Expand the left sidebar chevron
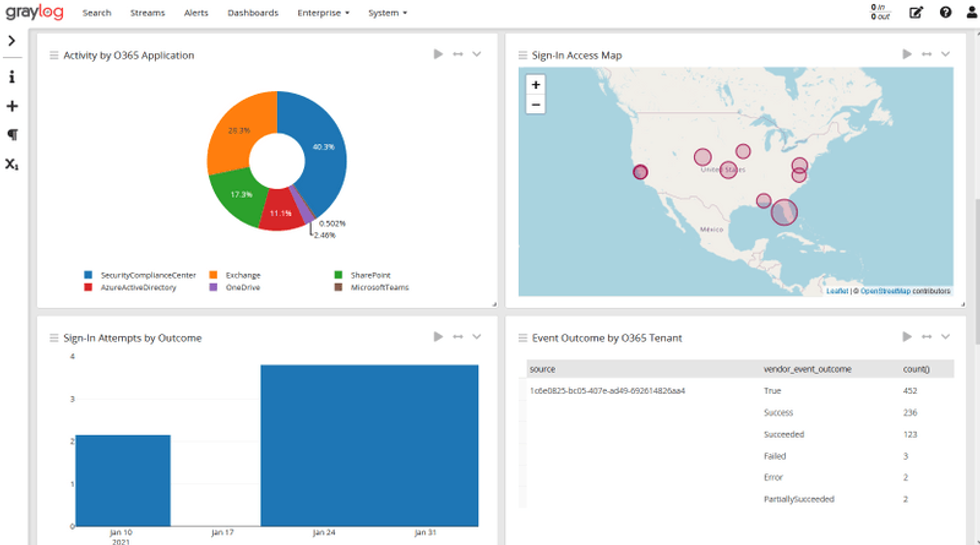This screenshot has height=545, width=980. [x=12, y=41]
